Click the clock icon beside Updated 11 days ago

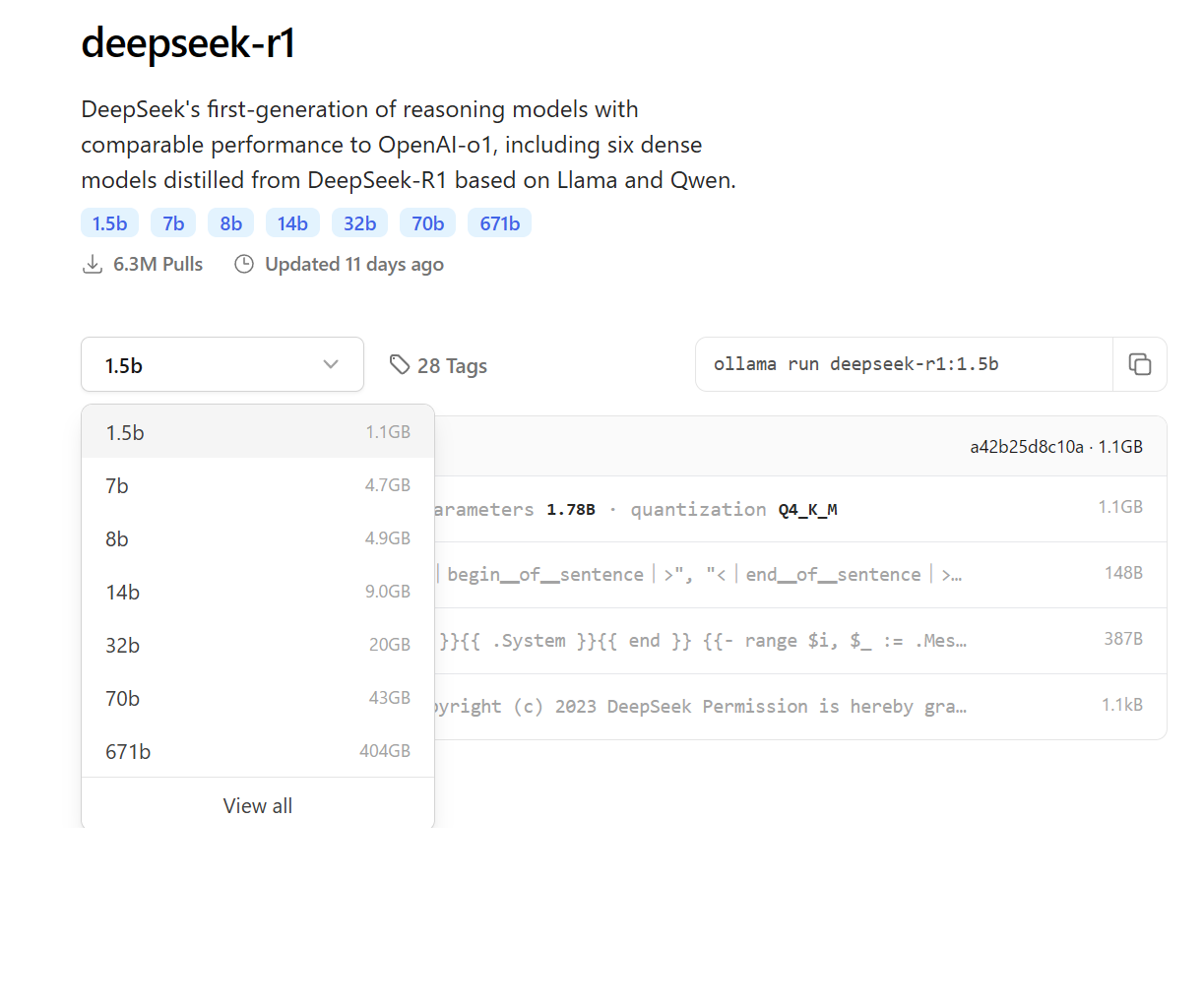coord(244,264)
